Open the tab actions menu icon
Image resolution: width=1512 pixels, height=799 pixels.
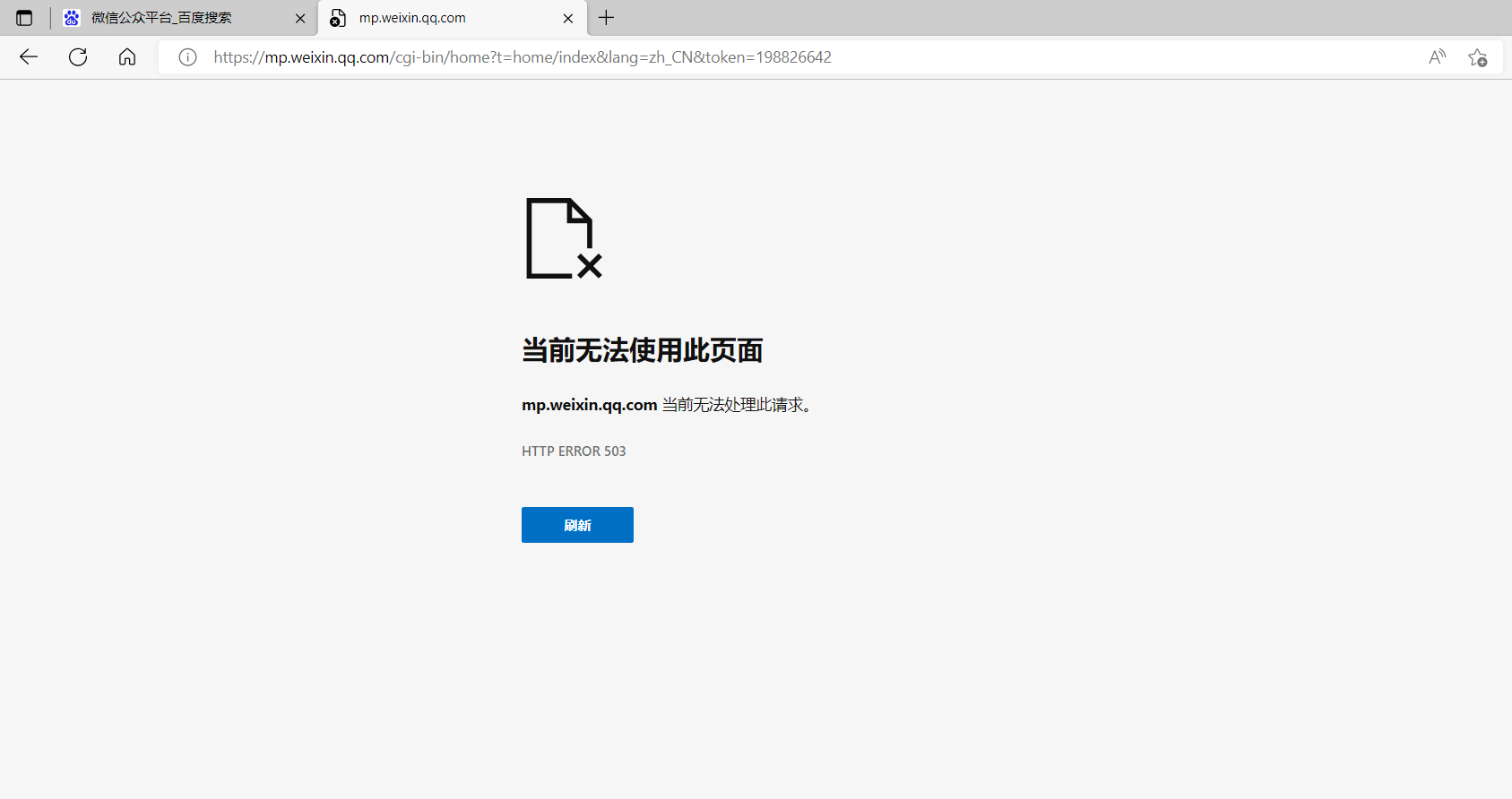coord(24,18)
